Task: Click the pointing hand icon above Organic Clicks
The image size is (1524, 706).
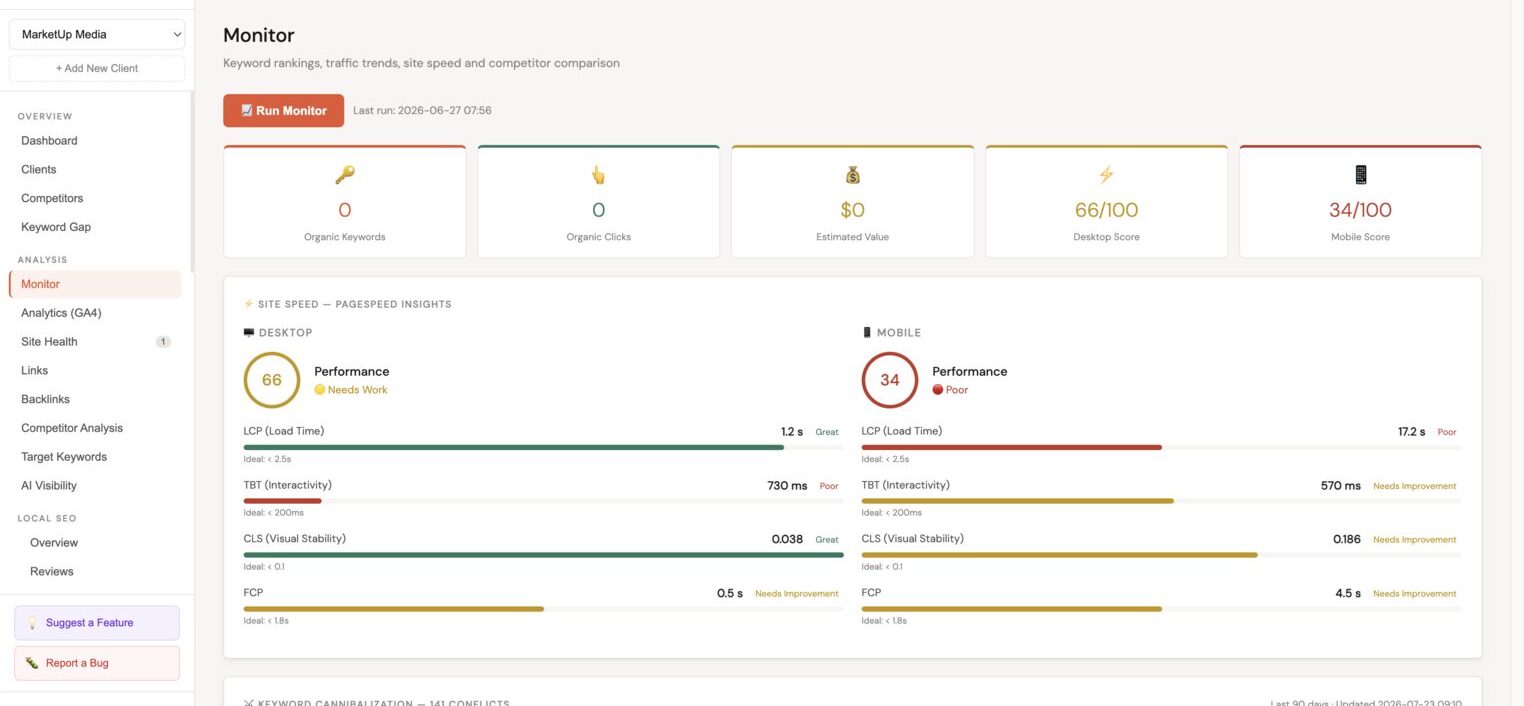Action: tap(598, 175)
